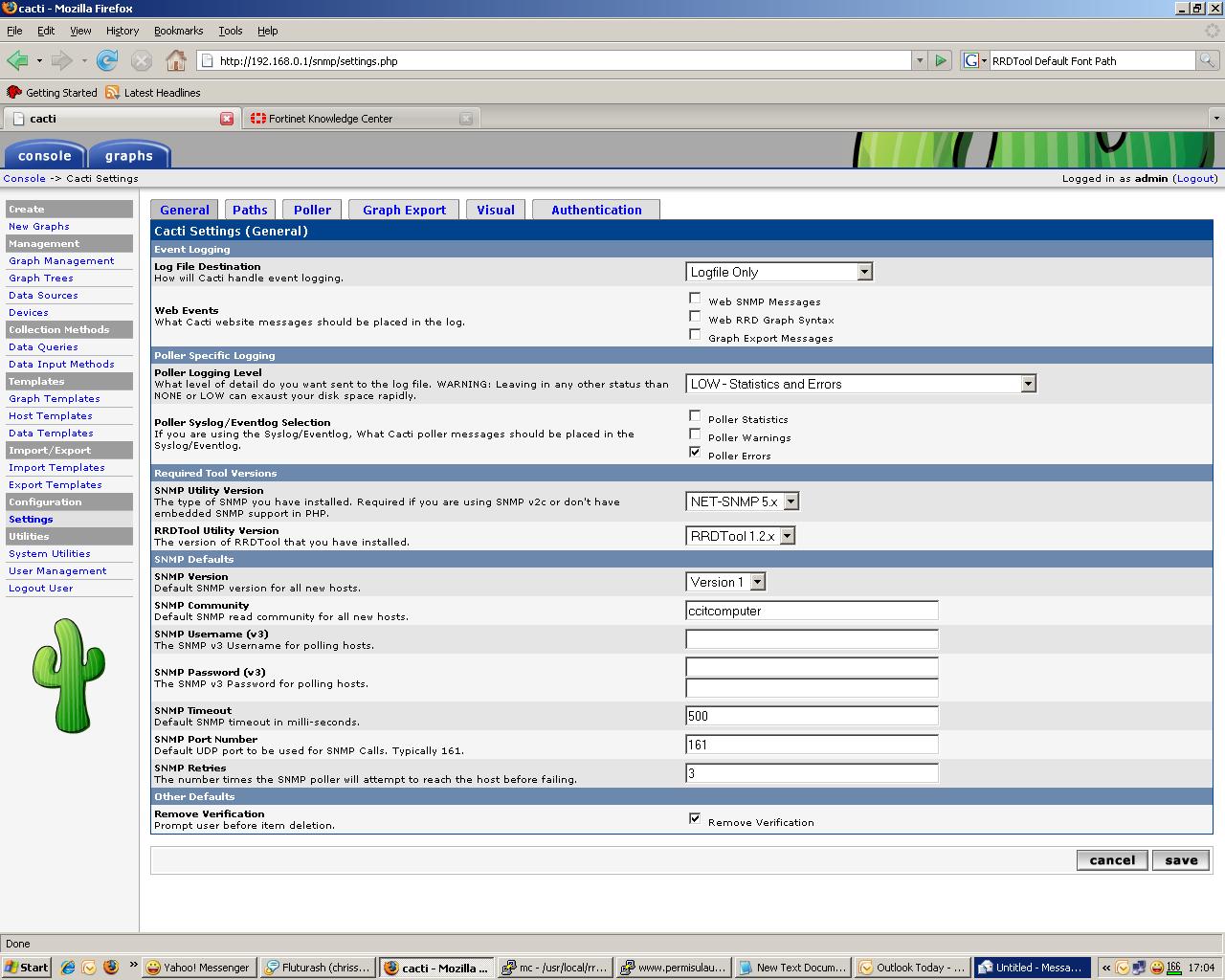Switch to the Poller settings tab
The height and width of the screenshot is (980, 1225).
pyautogui.click(x=312, y=210)
